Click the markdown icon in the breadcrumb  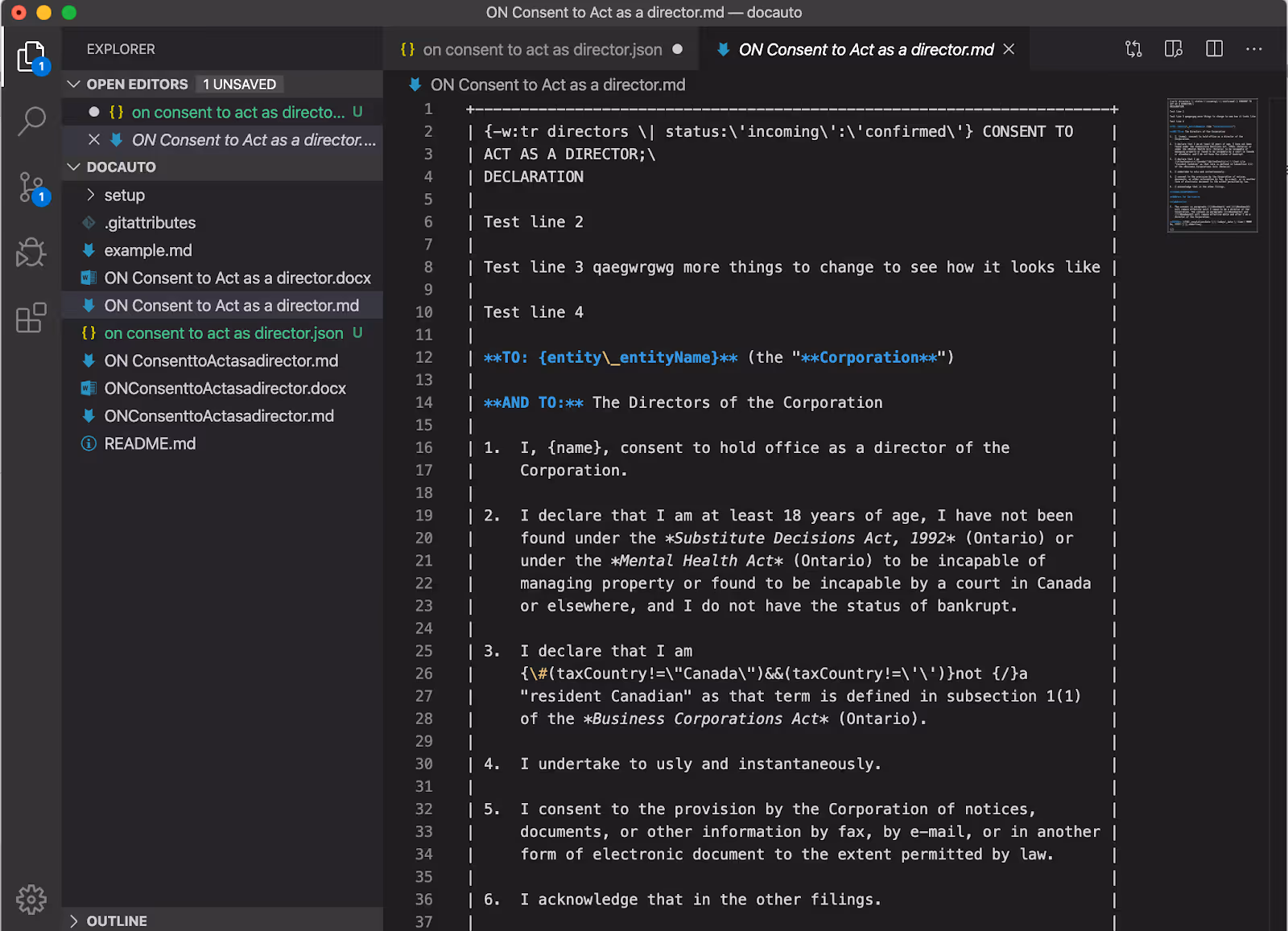415,84
